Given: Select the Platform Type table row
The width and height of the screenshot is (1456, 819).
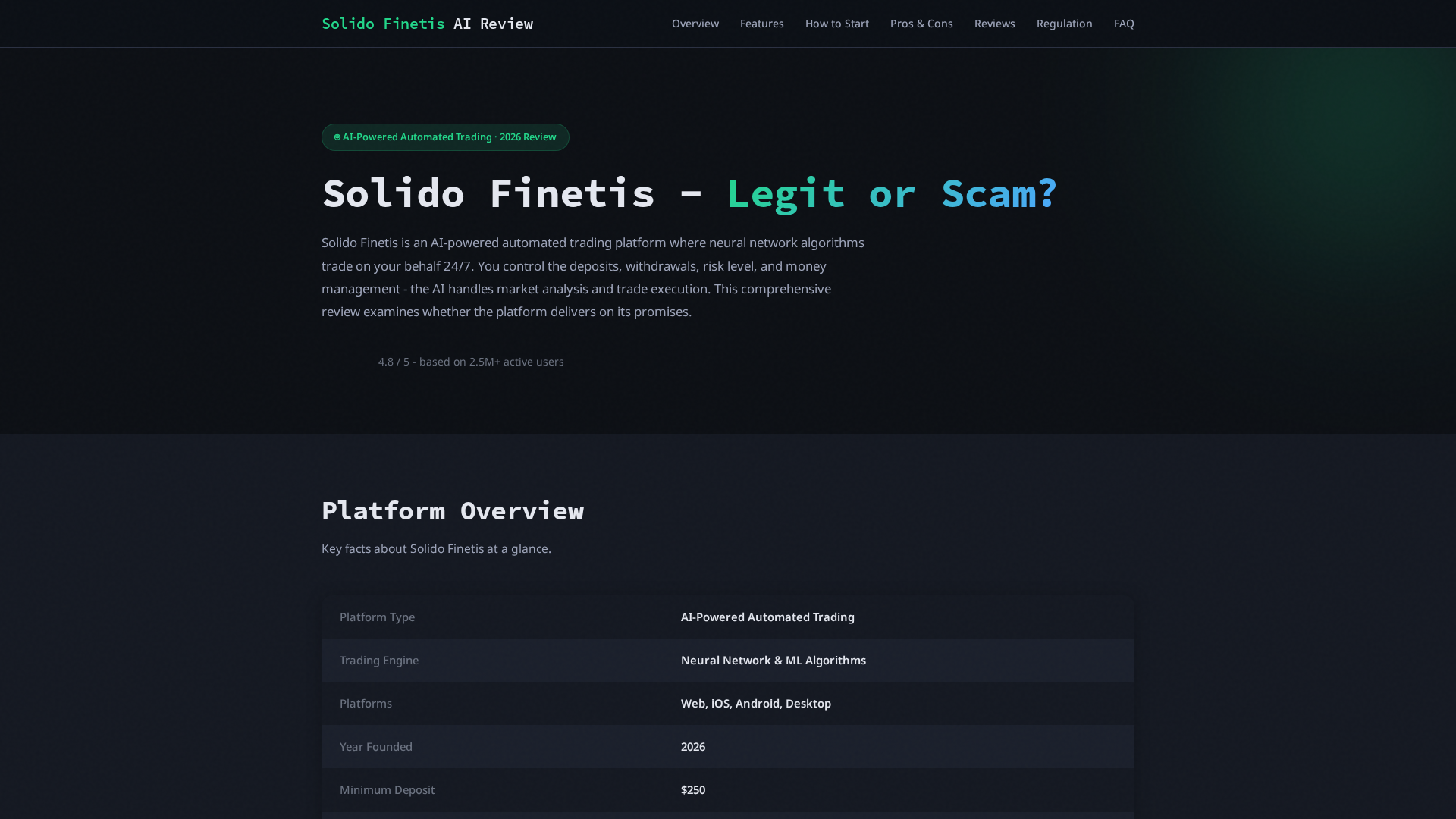Looking at the screenshot, I should click(x=728, y=617).
